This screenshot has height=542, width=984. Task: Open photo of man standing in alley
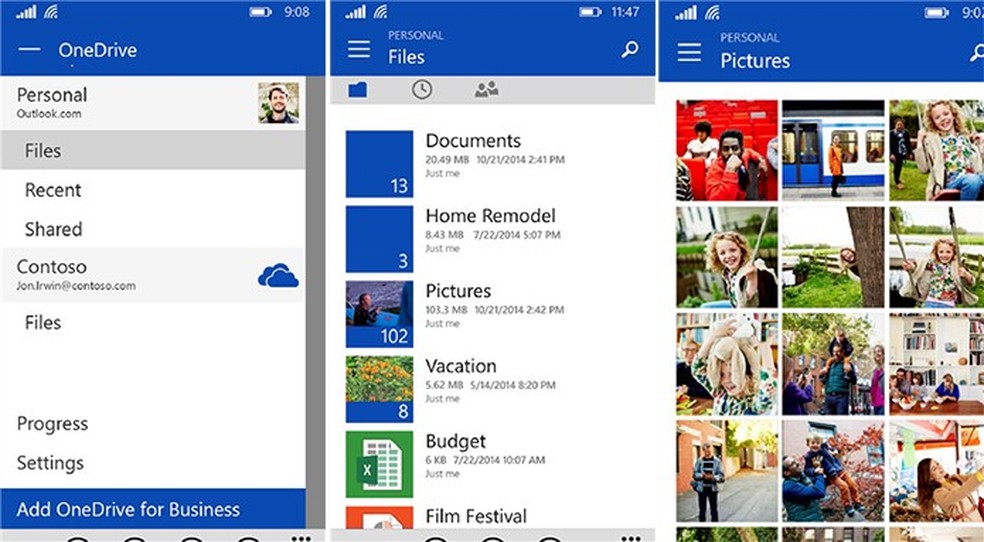point(727,471)
